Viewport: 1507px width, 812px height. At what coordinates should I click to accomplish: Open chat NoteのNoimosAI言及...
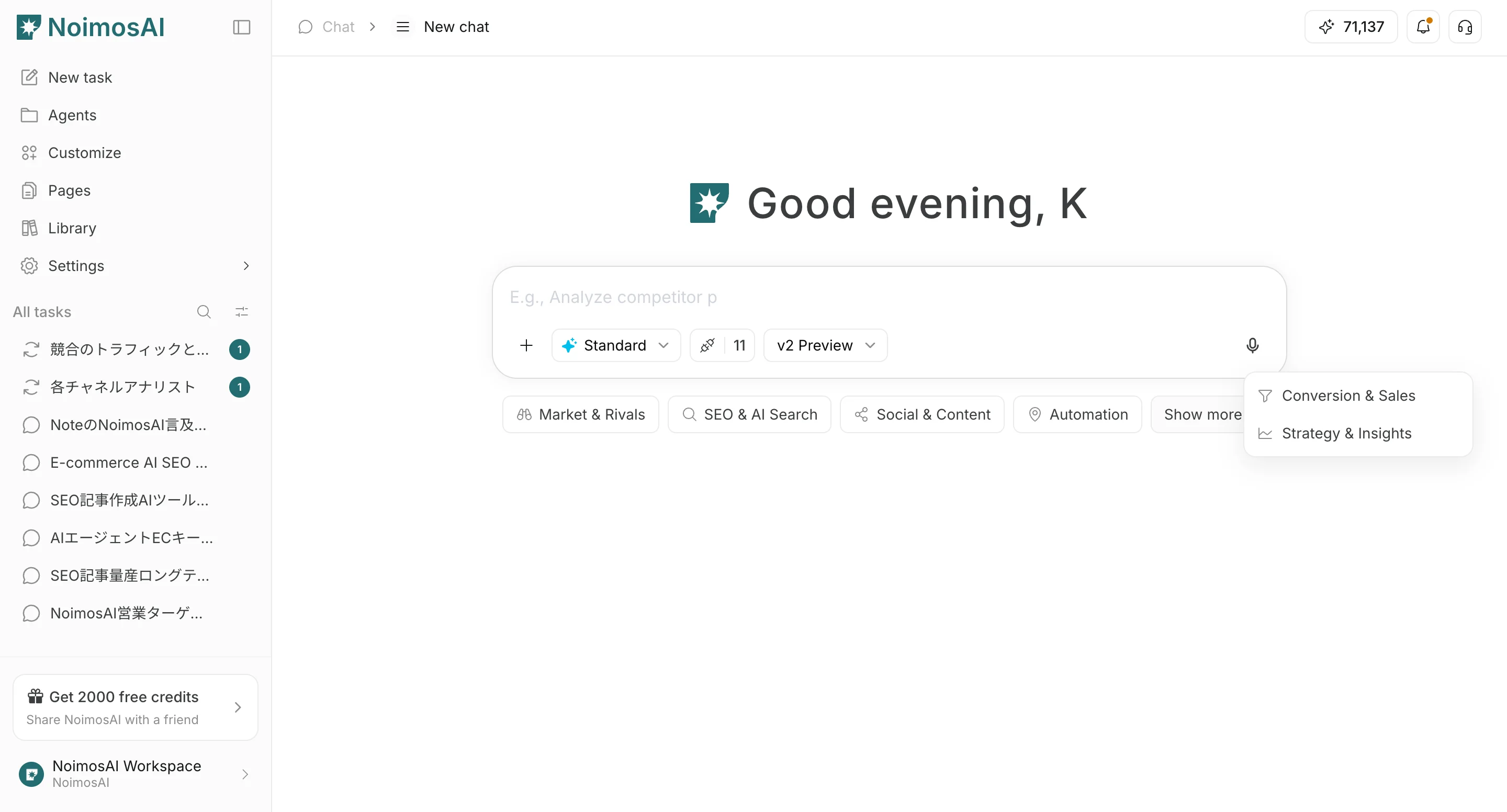pyautogui.click(x=136, y=425)
